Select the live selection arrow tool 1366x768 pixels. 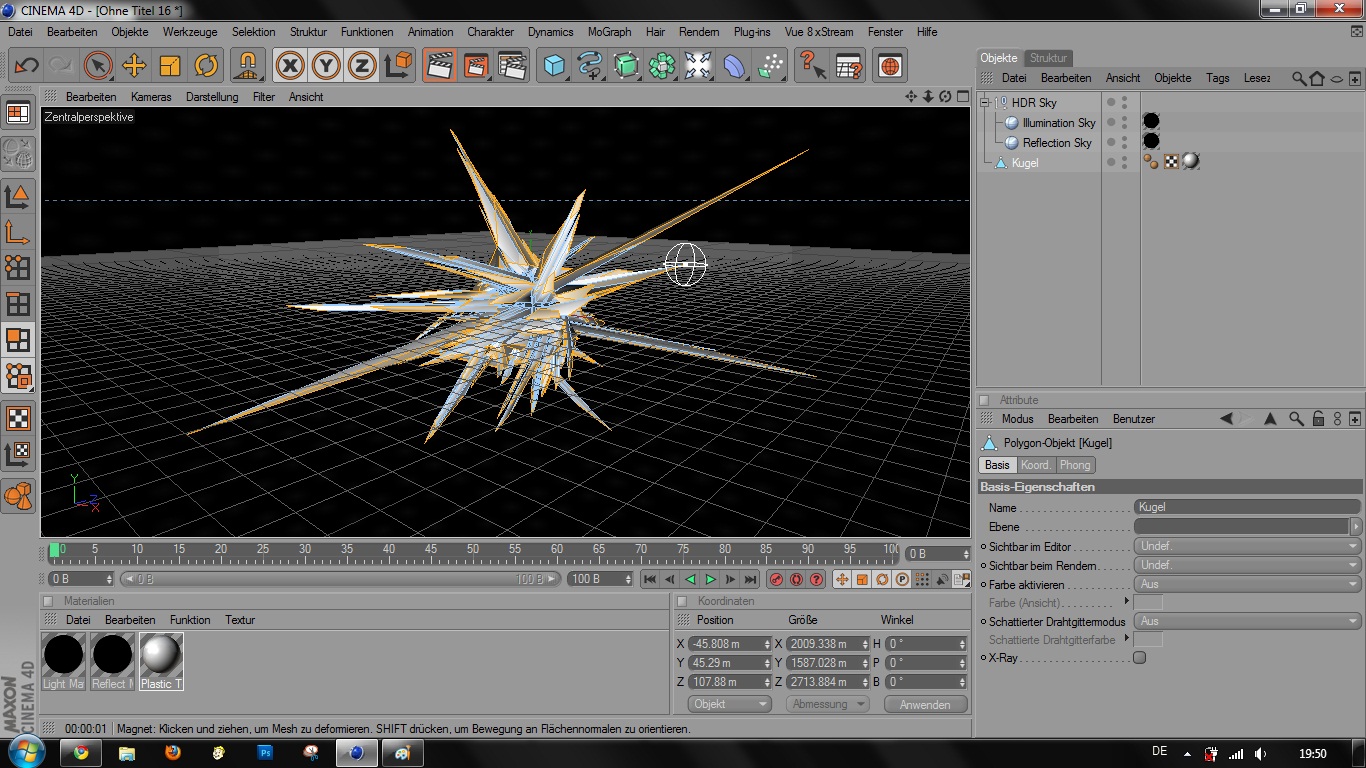pyautogui.click(x=98, y=66)
